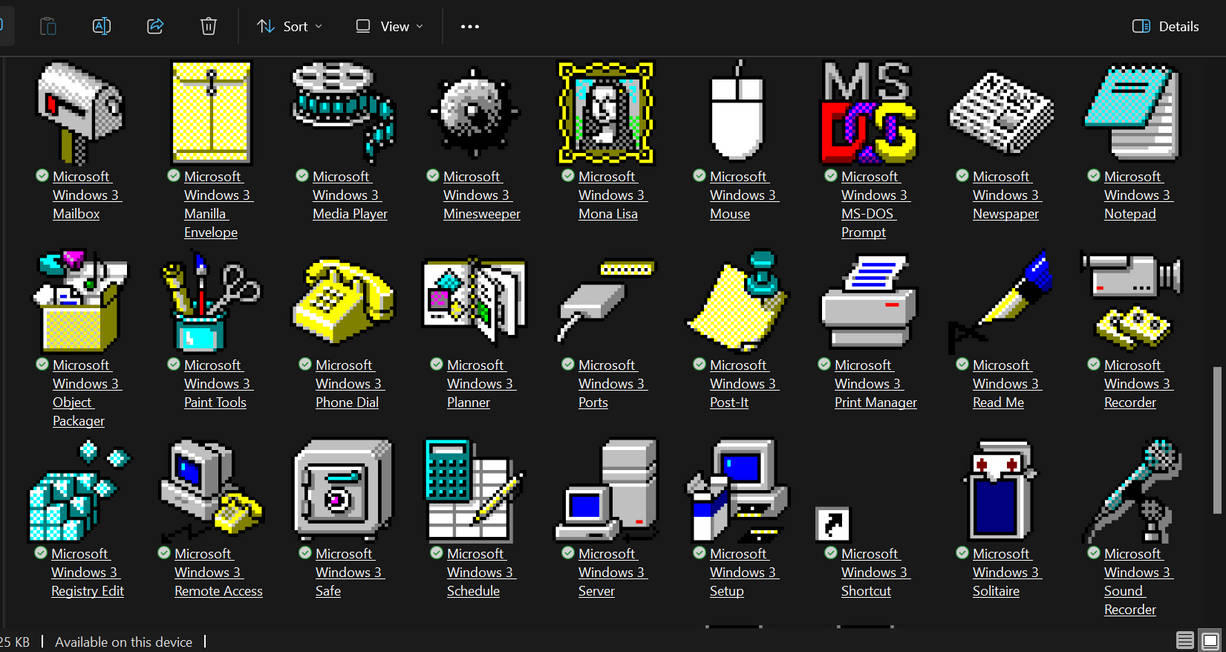Viewport: 1226px width, 652px height.
Task: Select the Mona Lisa icon file
Action: [x=605, y=112]
